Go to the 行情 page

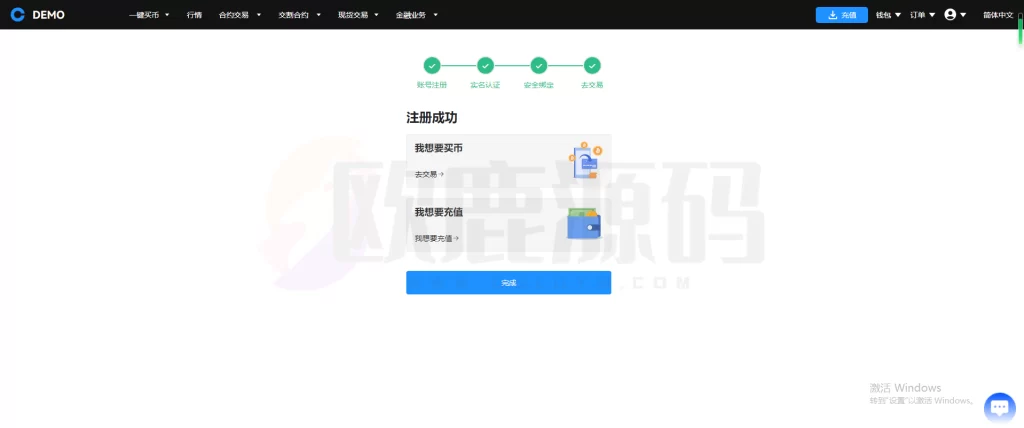pyautogui.click(x=194, y=14)
